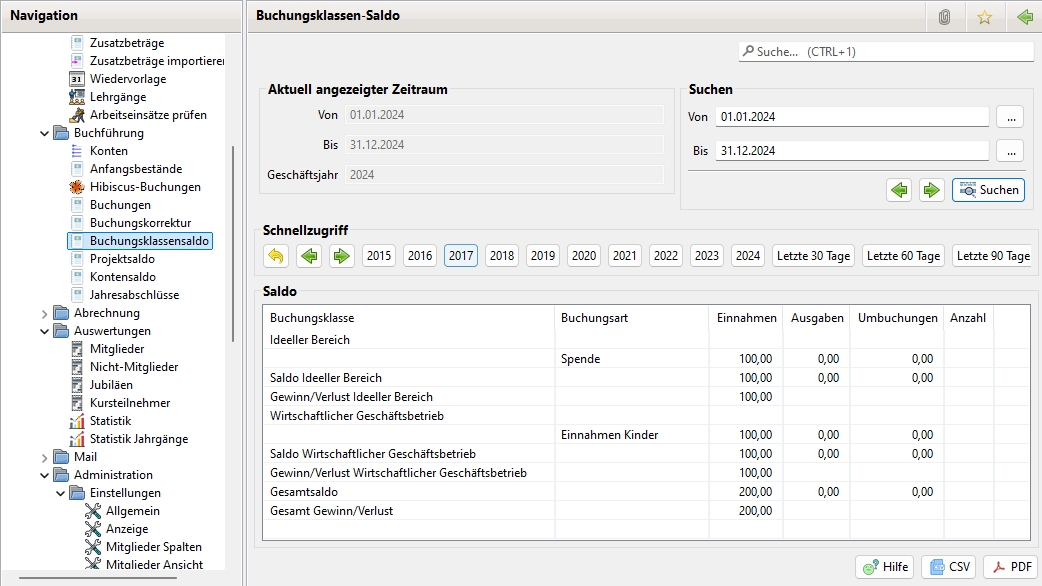Select Kontensaldo in the navigation tree
Viewport: 1042px width, 586px height.
122,277
